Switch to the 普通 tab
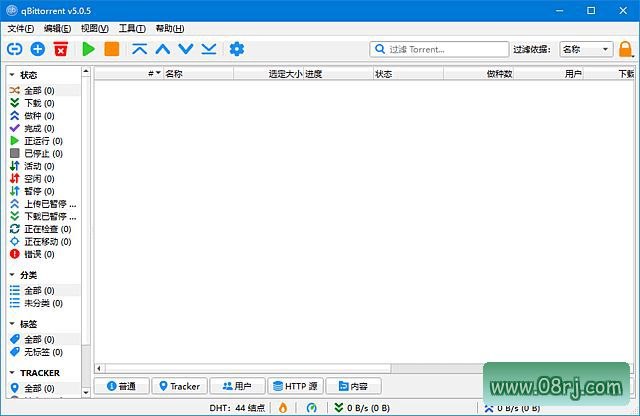Image resolution: width=640 pixels, height=416 pixels. click(121, 386)
